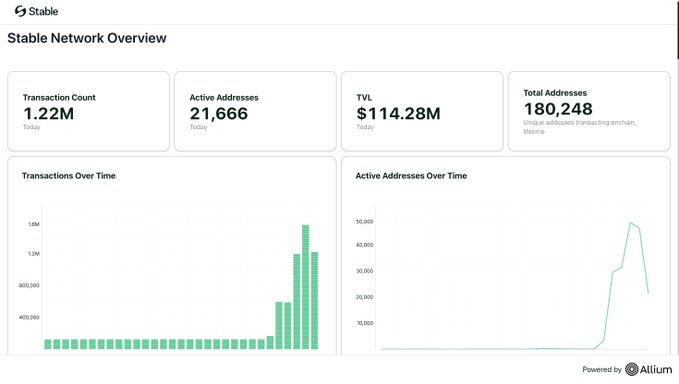Click 'Today' under the TVL value
The height and width of the screenshot is (384, 679).
coord(365,127)
